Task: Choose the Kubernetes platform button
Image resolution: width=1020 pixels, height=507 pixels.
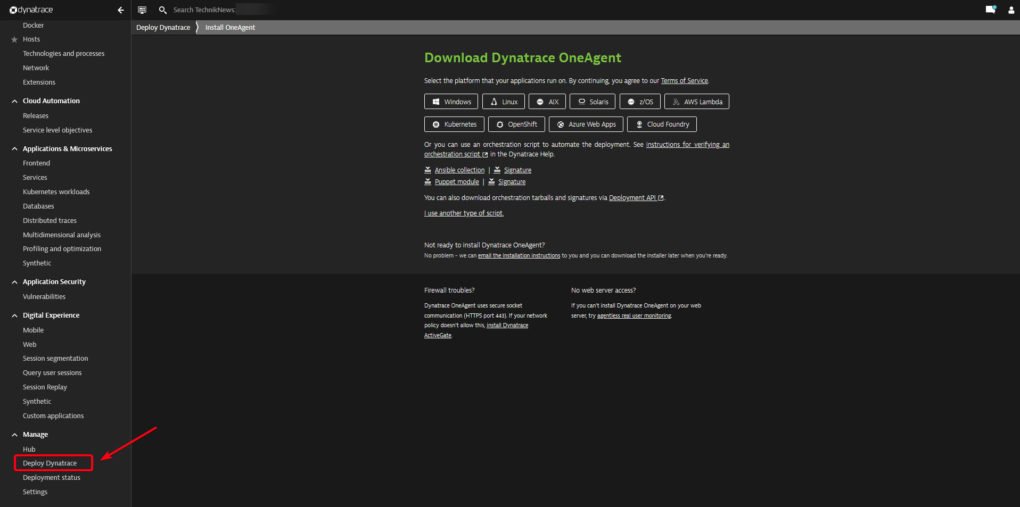Action: (x=454, y=124)
